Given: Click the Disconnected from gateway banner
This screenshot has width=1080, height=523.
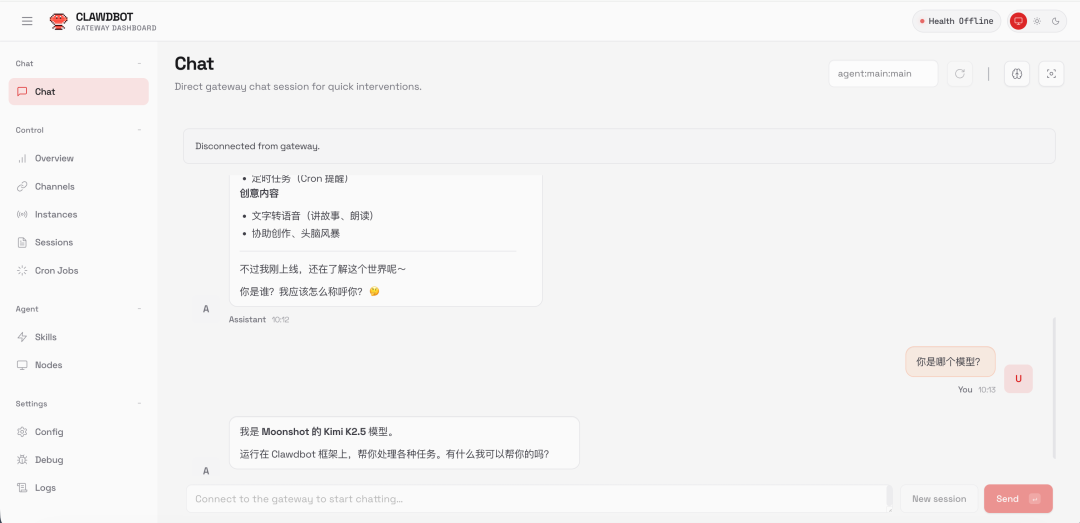Looking at the screenshot, I should pyautogui.click(x=619, y=146).
